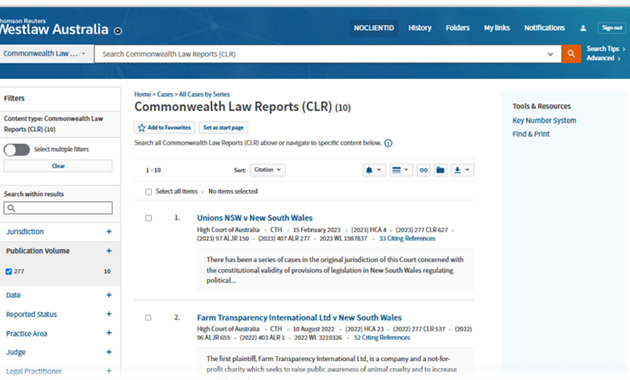Click the Search within results input

[58, 208]
